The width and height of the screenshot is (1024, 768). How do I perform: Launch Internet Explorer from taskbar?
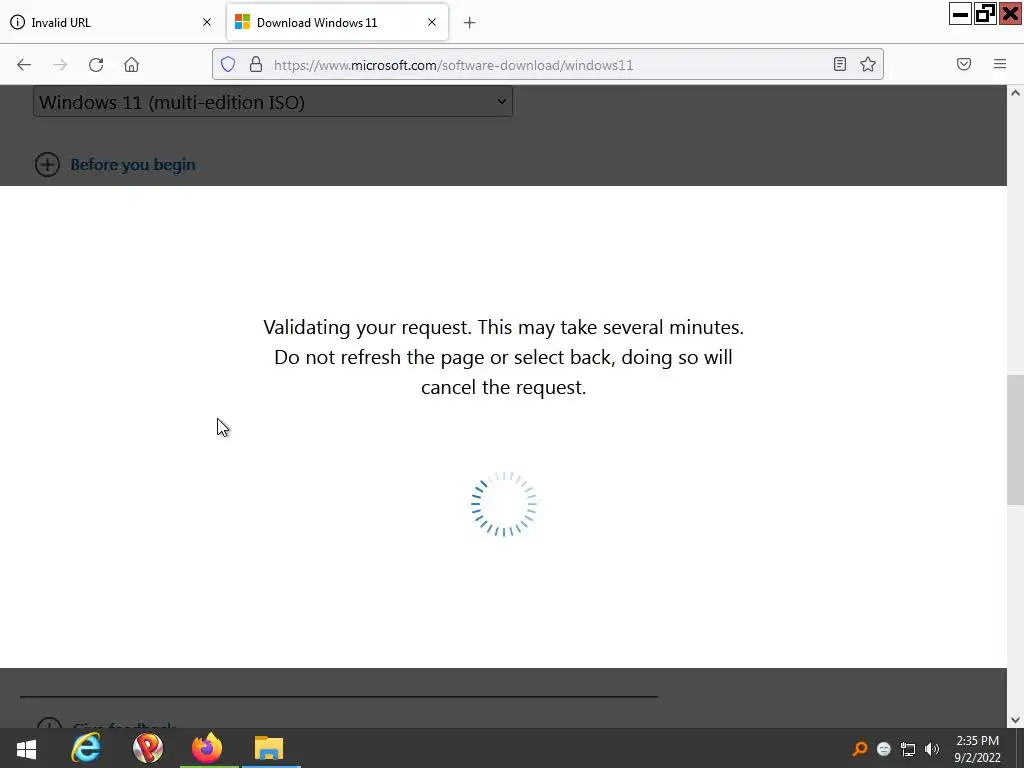click(x=86, y=748)
